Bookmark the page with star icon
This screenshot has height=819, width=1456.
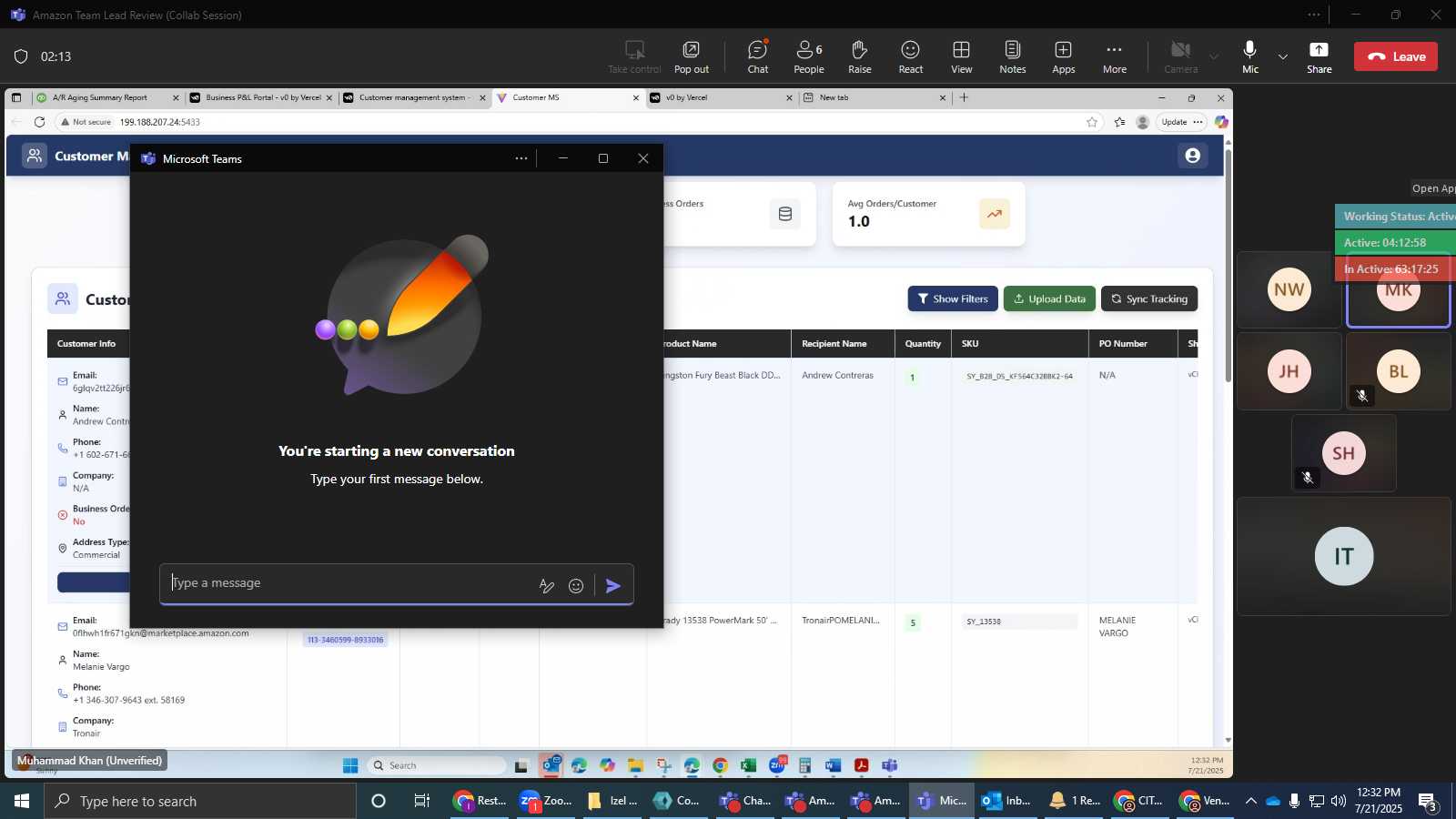click(x=1091, y=122)
